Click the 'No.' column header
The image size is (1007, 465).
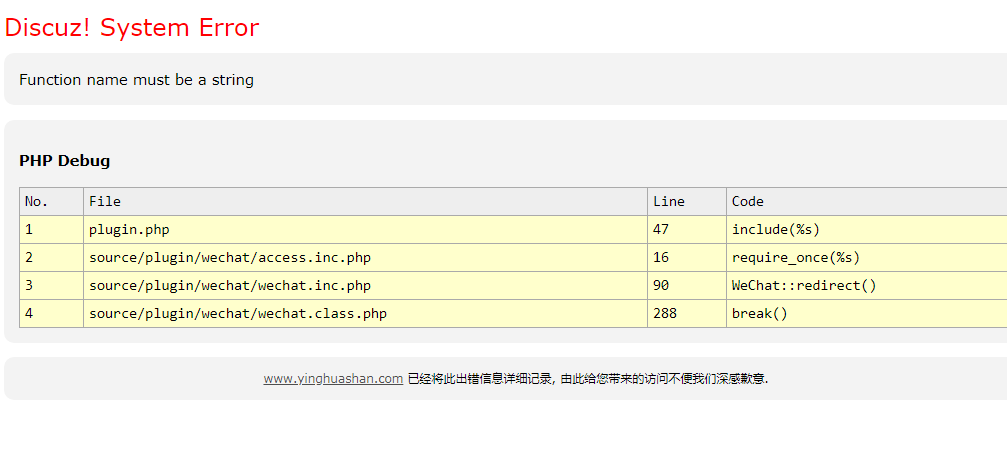pos(51,202)
